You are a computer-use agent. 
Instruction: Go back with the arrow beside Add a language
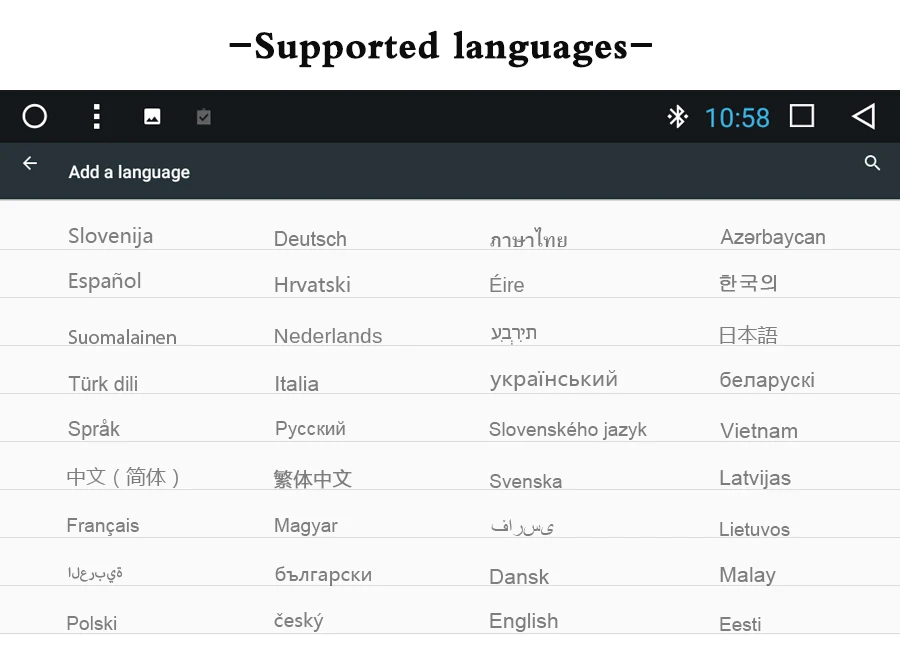[30, 164]
